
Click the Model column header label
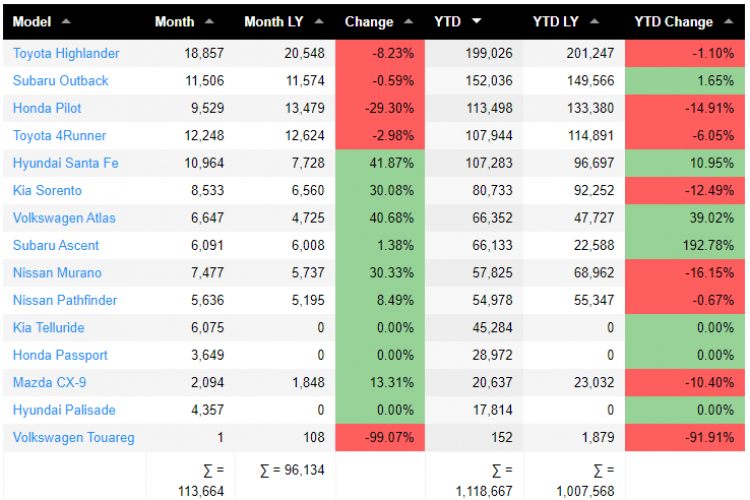tap(32, 22)
